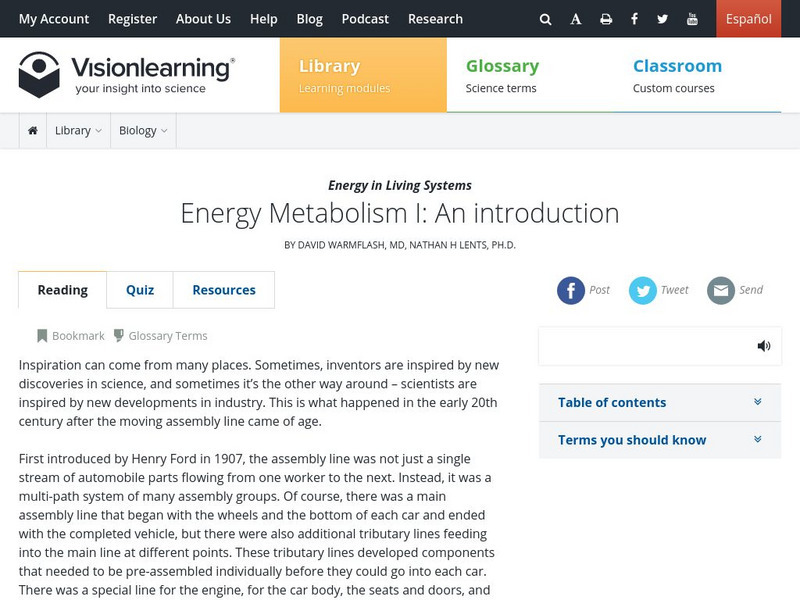Switch to the Quiz tab
Screen dimensions: 800x600
click(140, 290)
